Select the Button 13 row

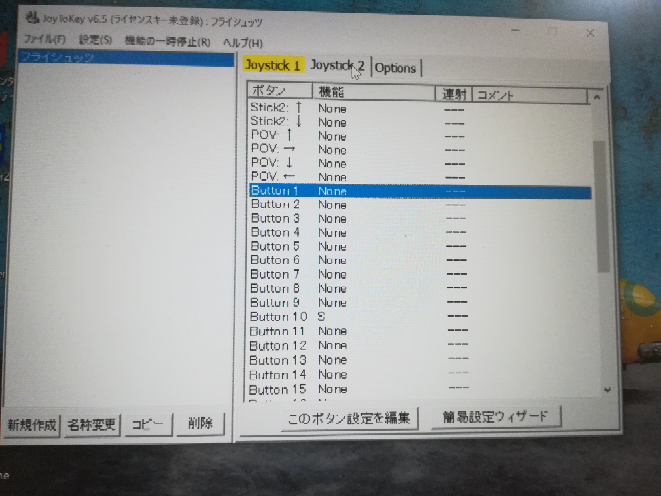pos(420,360)
